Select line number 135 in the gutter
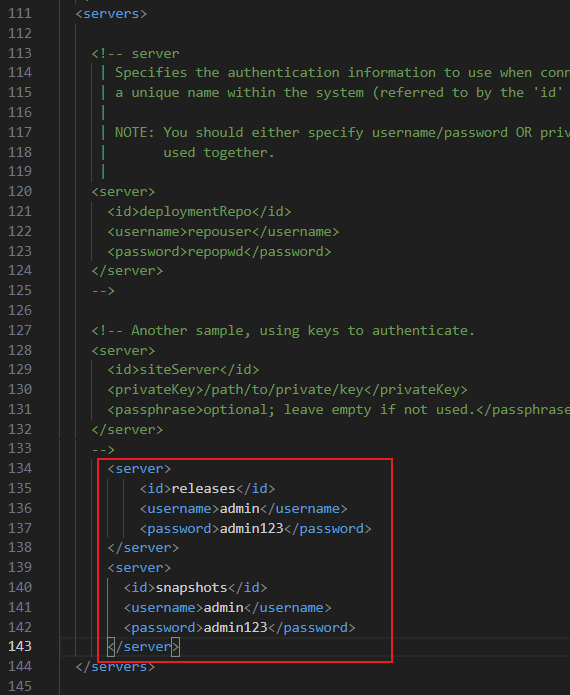The width and height of the screenshot is (570, 695). [x=20, y=489]
